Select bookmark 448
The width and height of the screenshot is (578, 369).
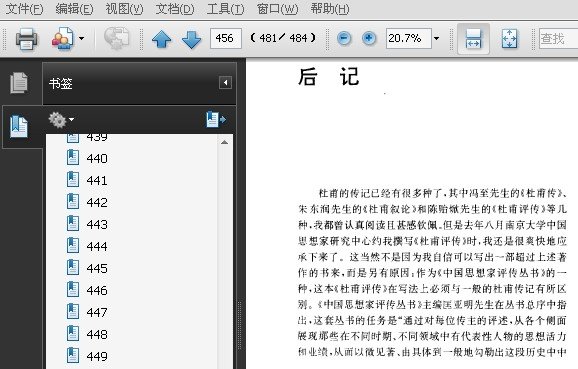(x=97, y=334)
